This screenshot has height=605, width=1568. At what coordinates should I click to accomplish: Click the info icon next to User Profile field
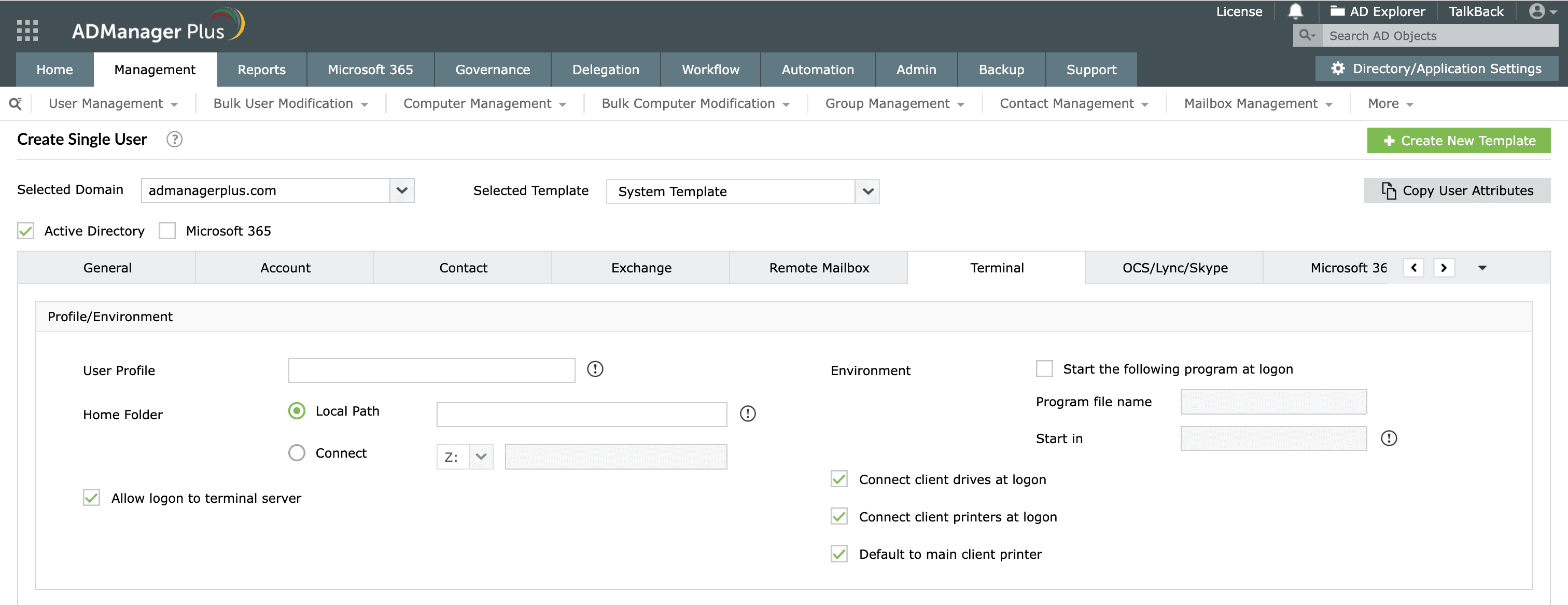click(595, 369)
